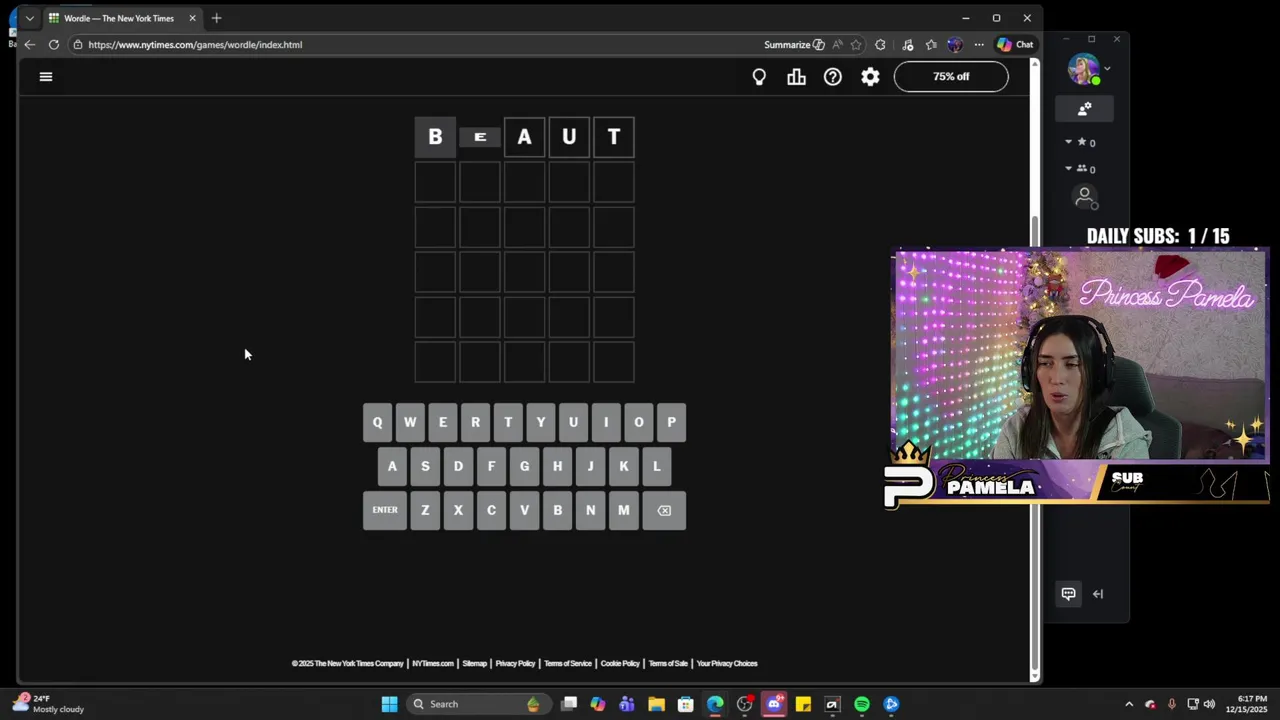This screenshot has height=720, width=1280.
Task: Select the Wordle — The New York Times tab
Action: click(x=119, y=18)
